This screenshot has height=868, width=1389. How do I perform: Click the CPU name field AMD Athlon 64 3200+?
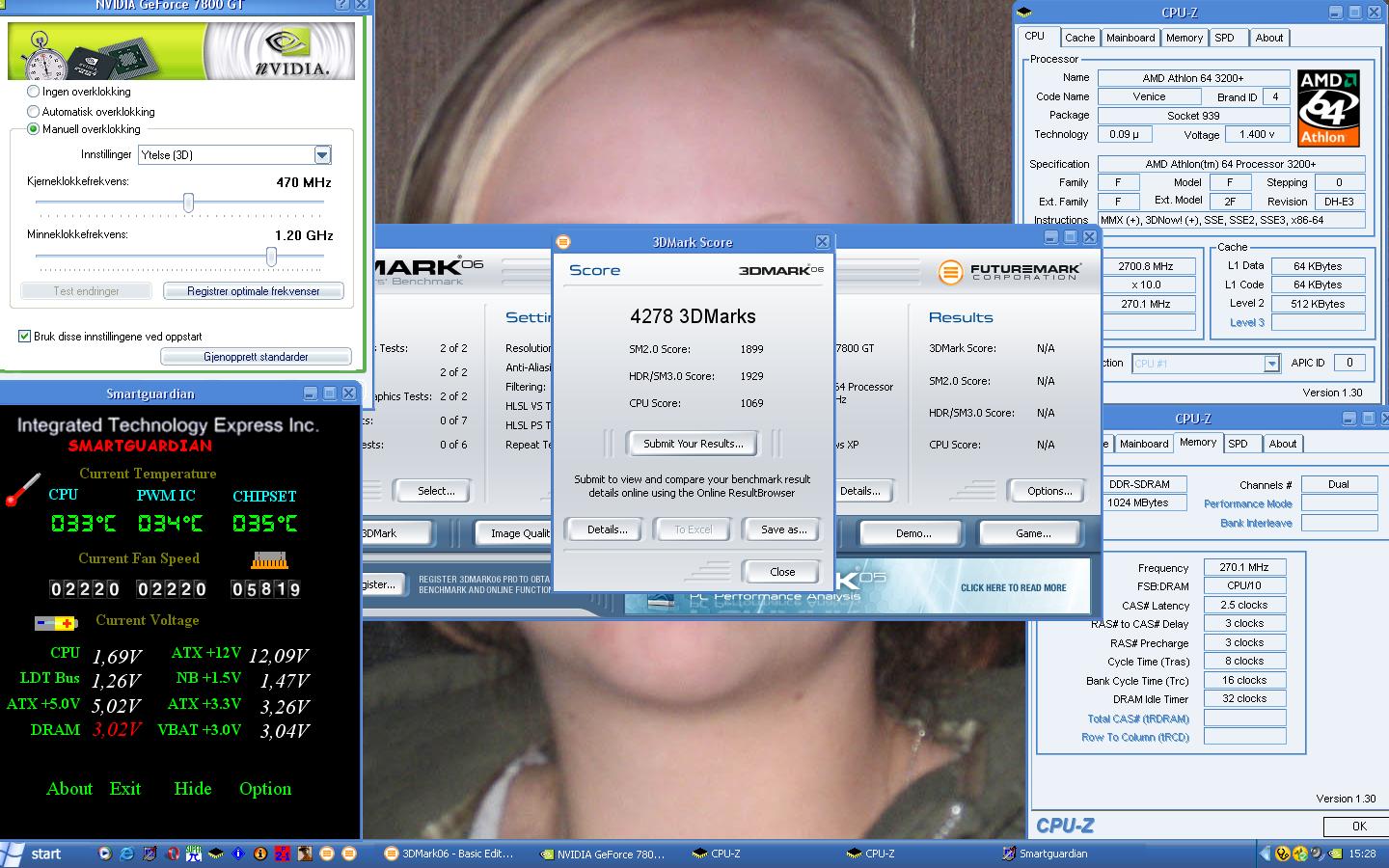[1193, 78]
